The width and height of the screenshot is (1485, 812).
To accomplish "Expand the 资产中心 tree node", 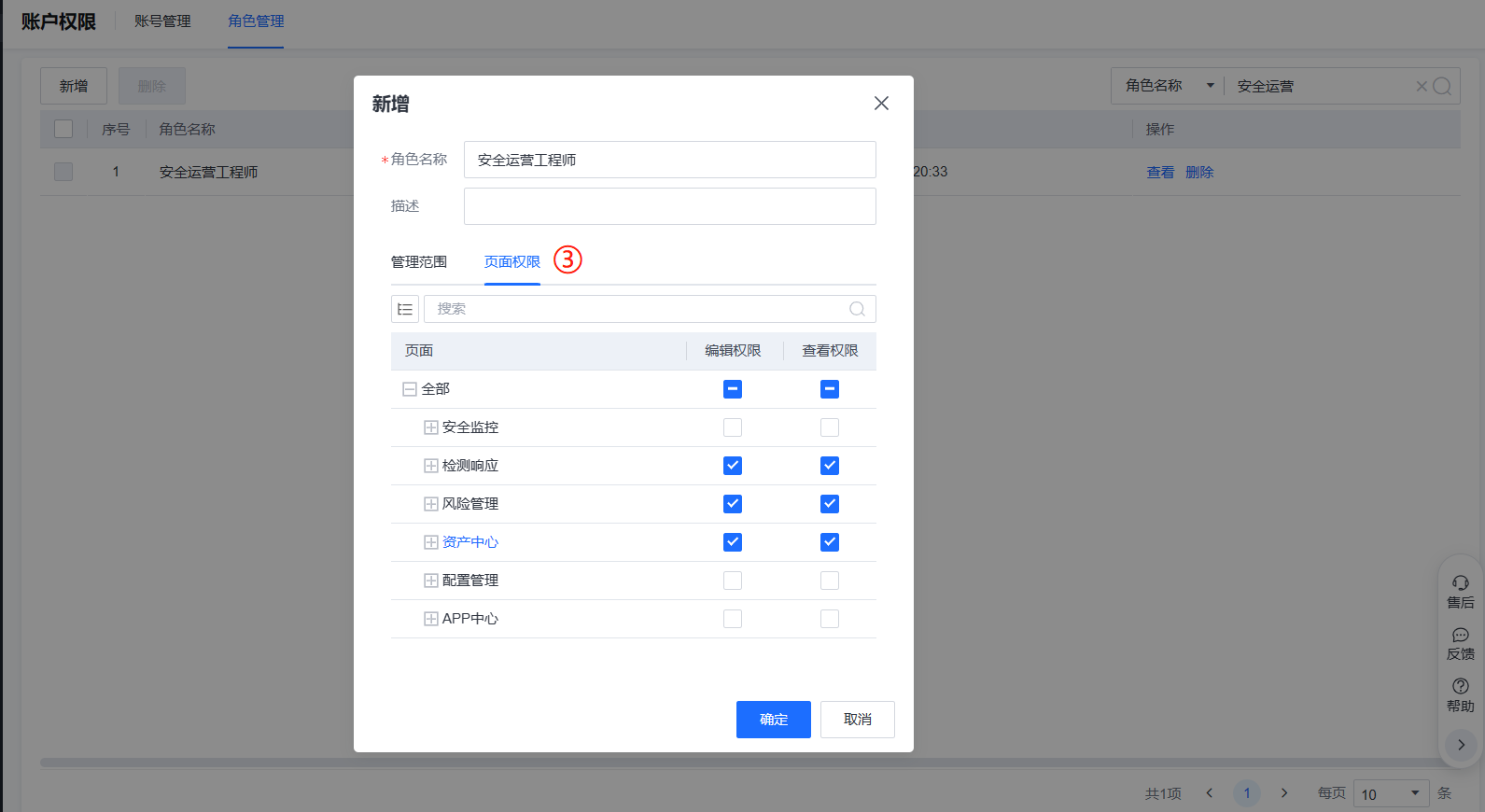I will (x=431, y=542).
